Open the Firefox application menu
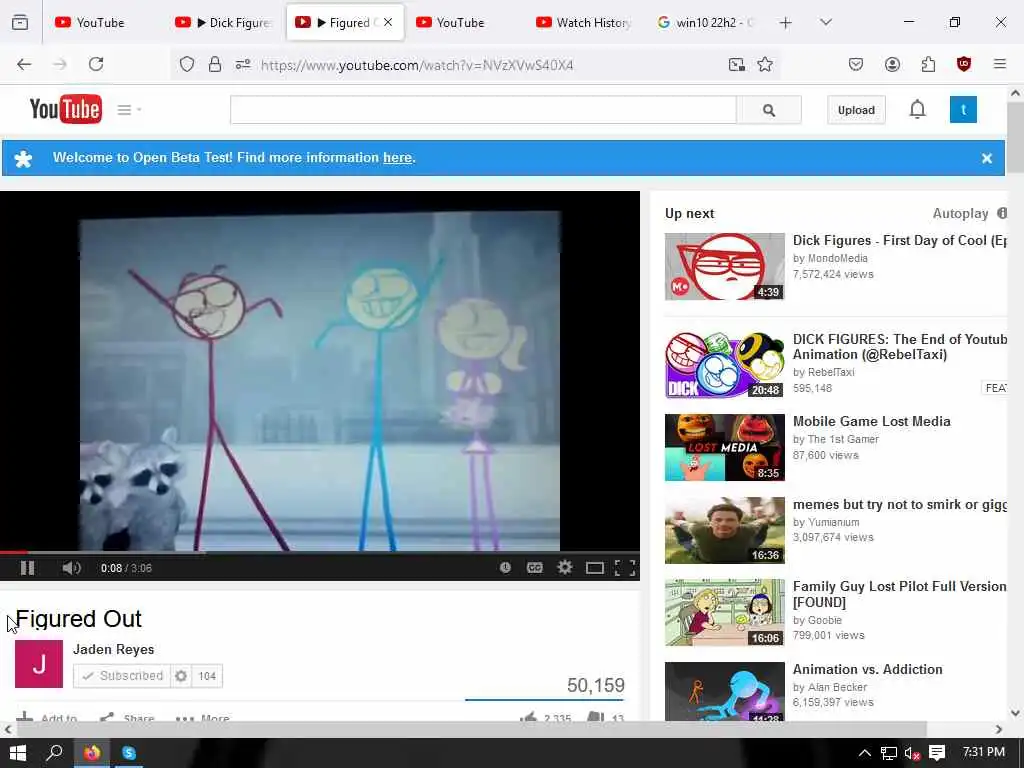Screen dimensions: 1024x768 tap(1000, 64)
